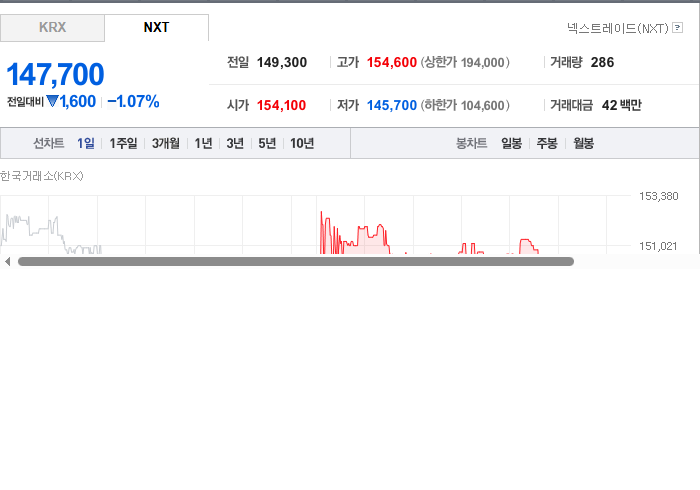This screenshot has height=490, width=700.
Task: Click the 한국거래소(KRX) chart label
Action: click(x=42, y=176)
